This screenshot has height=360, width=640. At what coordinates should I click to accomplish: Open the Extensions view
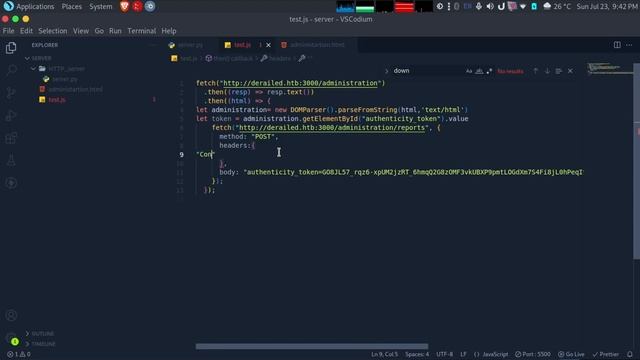(11, 138)
